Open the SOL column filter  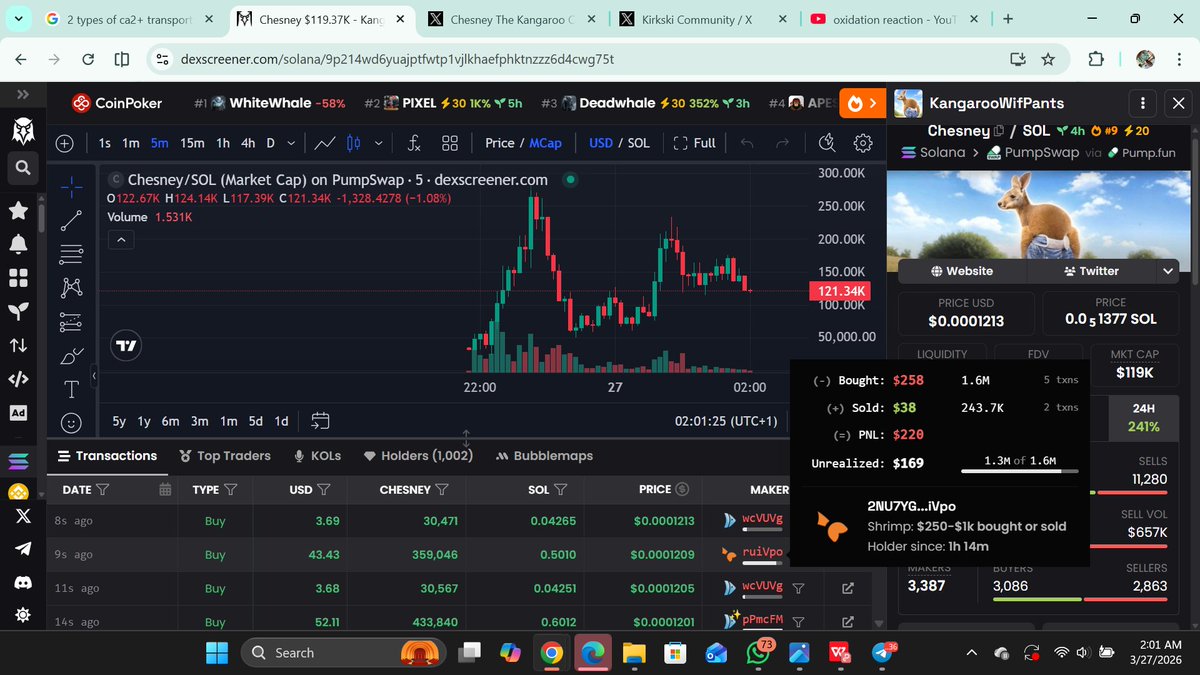pyautogui.click(x=561, y=490)
